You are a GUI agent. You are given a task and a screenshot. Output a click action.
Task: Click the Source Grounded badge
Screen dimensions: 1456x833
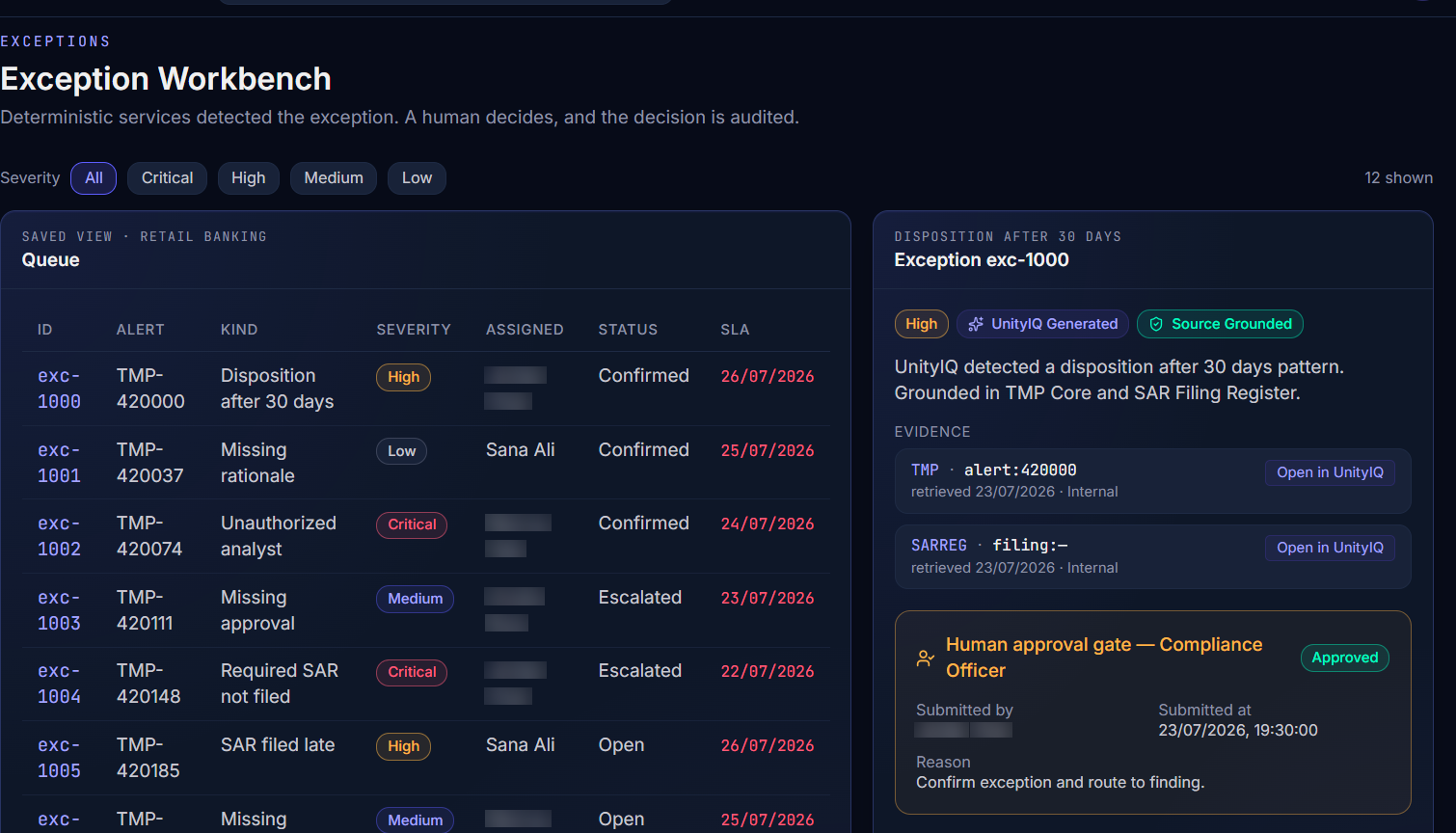click(x=1220, y=324)
